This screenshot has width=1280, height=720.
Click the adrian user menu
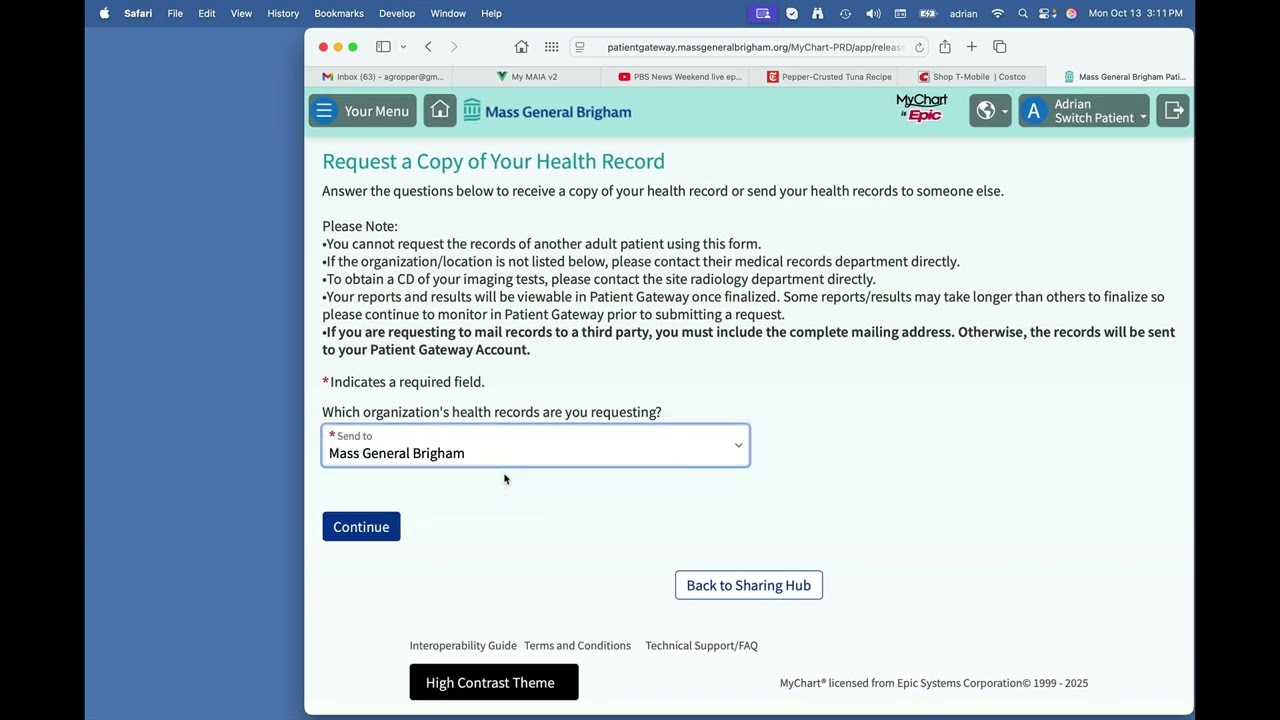point(963,13)
